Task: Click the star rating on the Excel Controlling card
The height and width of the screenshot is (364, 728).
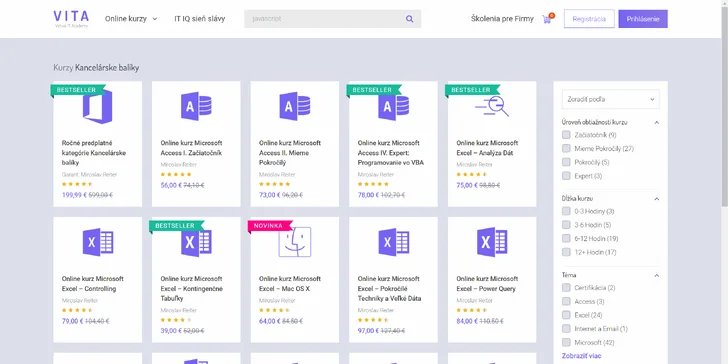Action: [77, 311]
